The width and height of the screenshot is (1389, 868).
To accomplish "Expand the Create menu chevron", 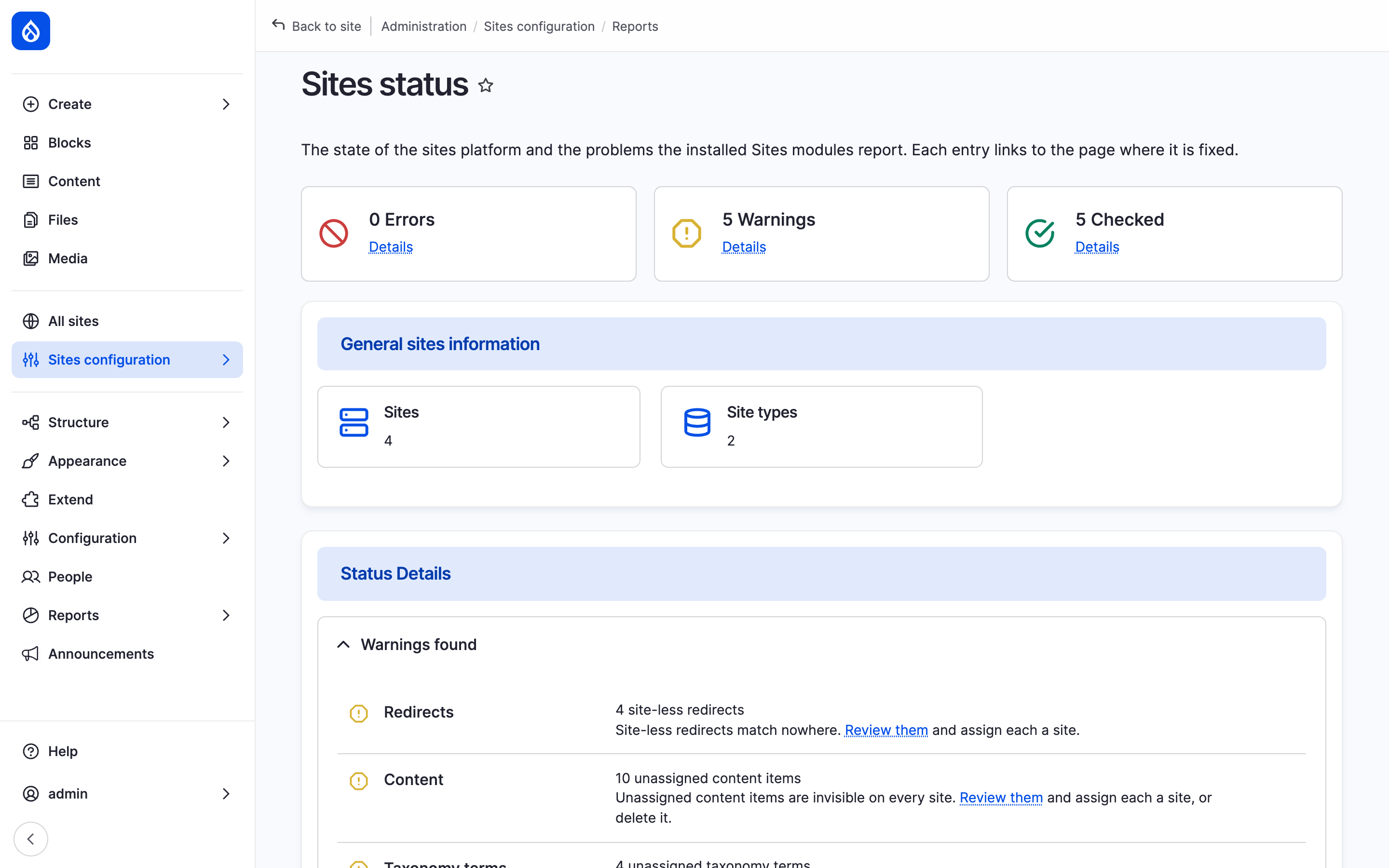I will tap(226, 105).
